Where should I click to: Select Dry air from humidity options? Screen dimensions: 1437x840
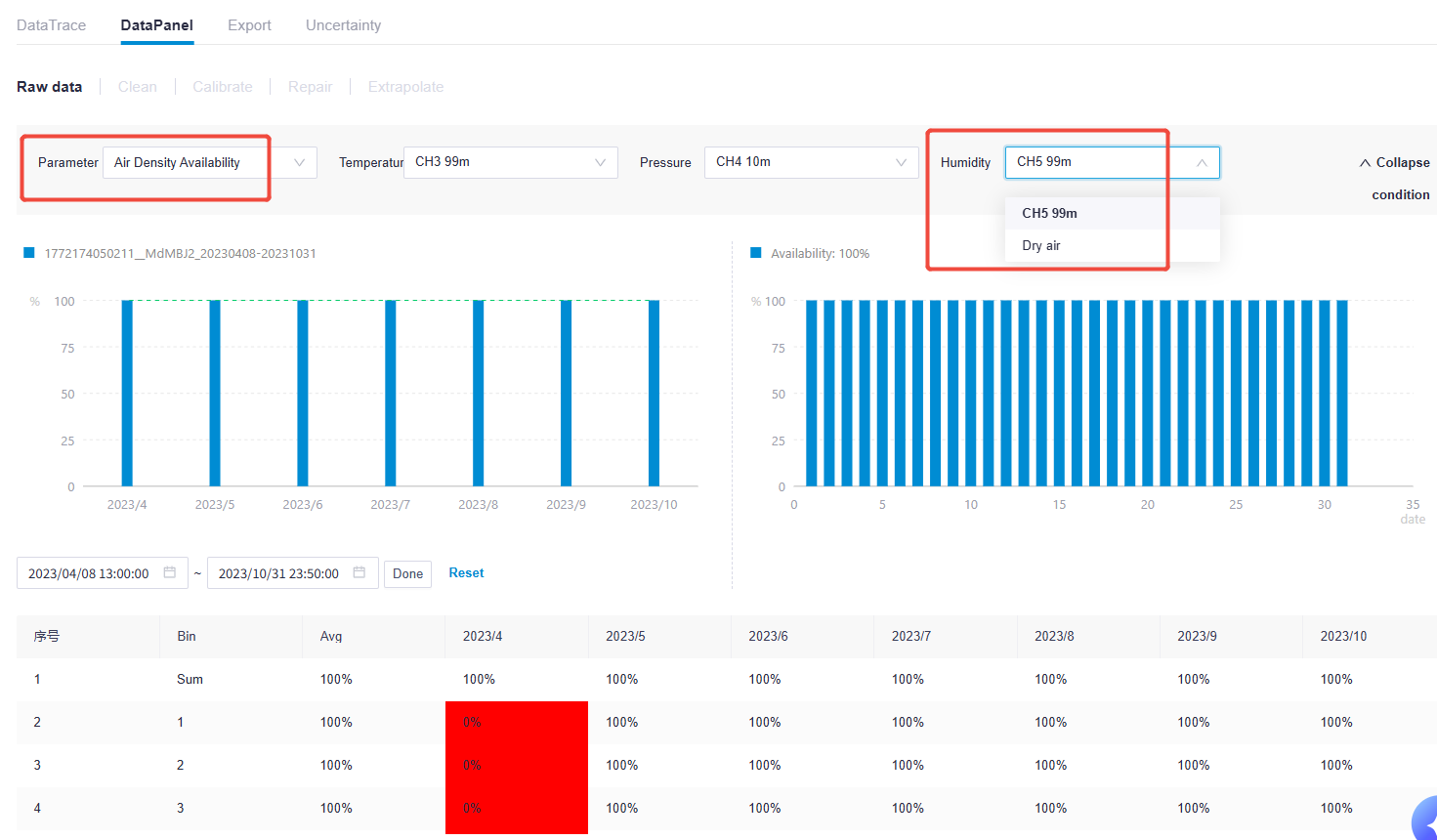click(1041, 245)
